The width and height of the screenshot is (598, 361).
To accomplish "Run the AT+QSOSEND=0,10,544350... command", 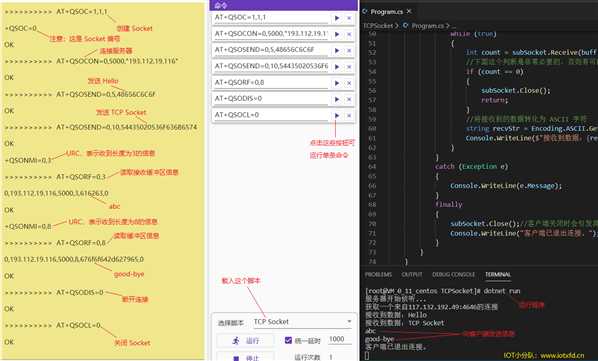I will click(x=337, y=67).
